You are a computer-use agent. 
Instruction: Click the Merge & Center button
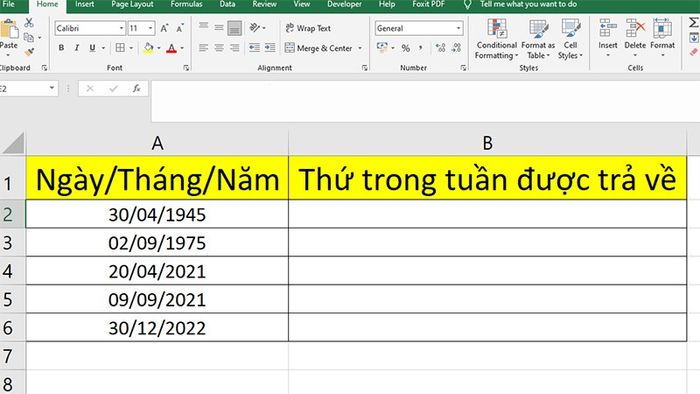tap(319, 48)
